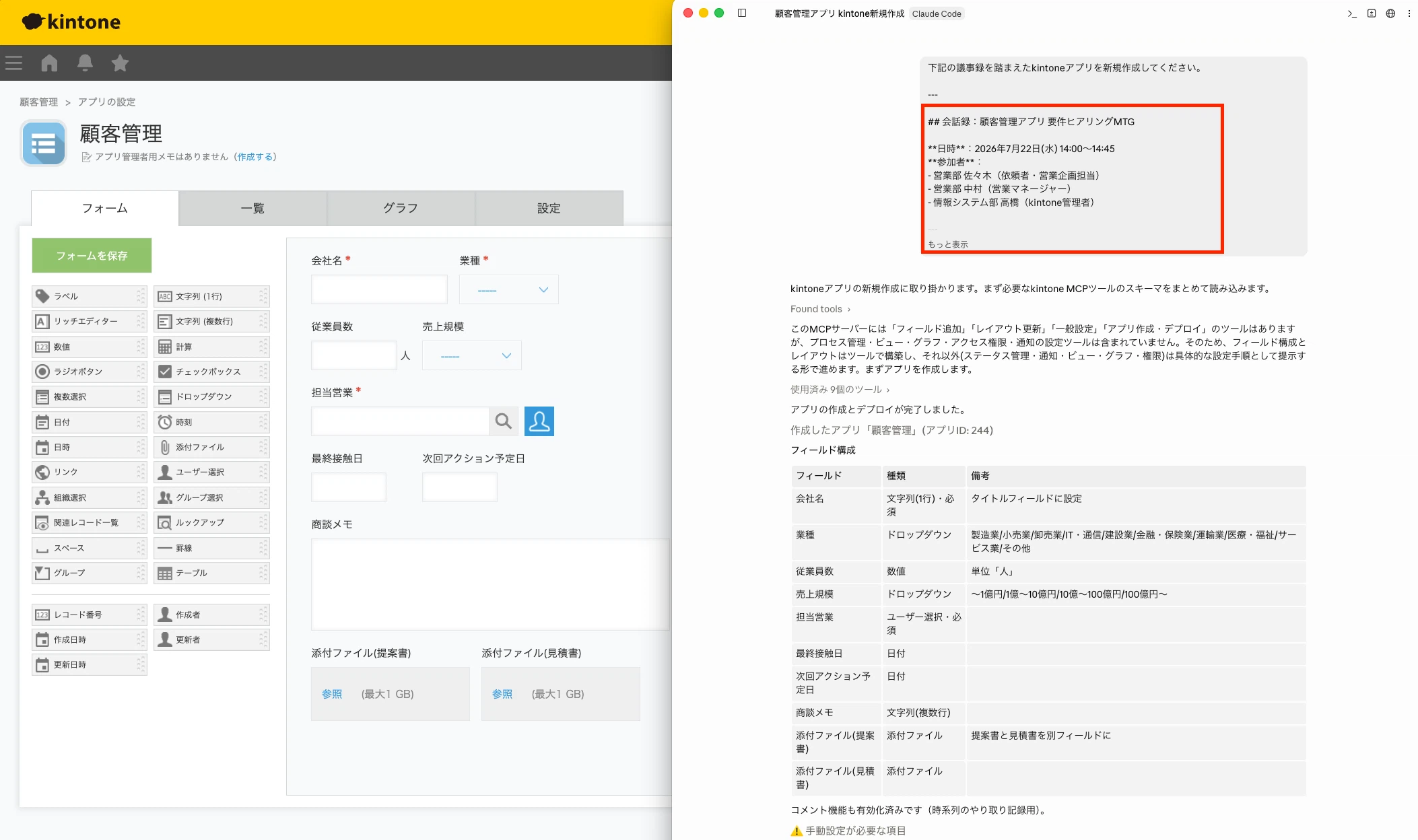Switch to the フォーム tab

(x=104, y=208)
